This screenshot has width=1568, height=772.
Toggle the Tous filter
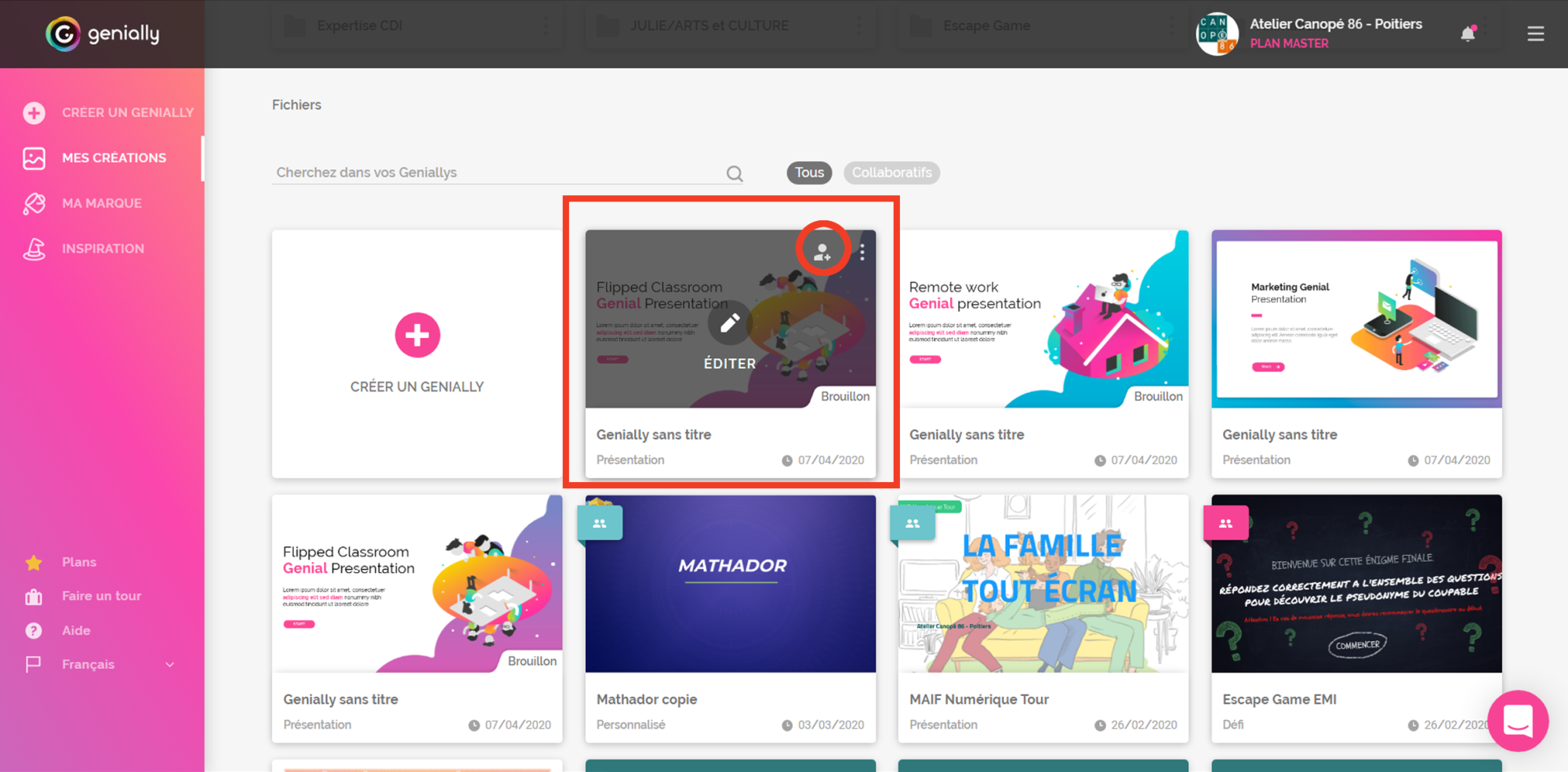(808, 172)
